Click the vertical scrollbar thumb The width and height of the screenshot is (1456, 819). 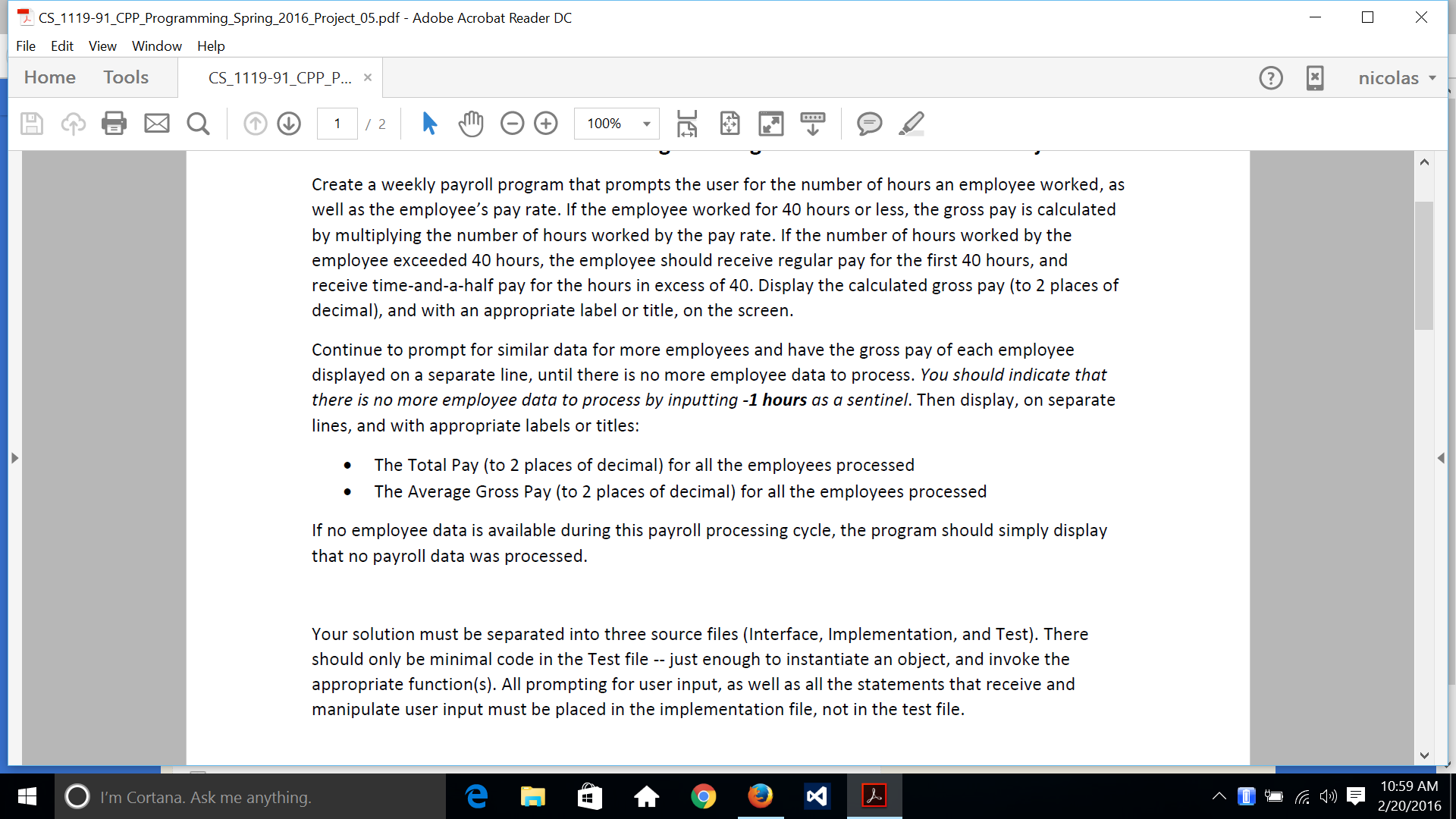tap(1423, 265)
